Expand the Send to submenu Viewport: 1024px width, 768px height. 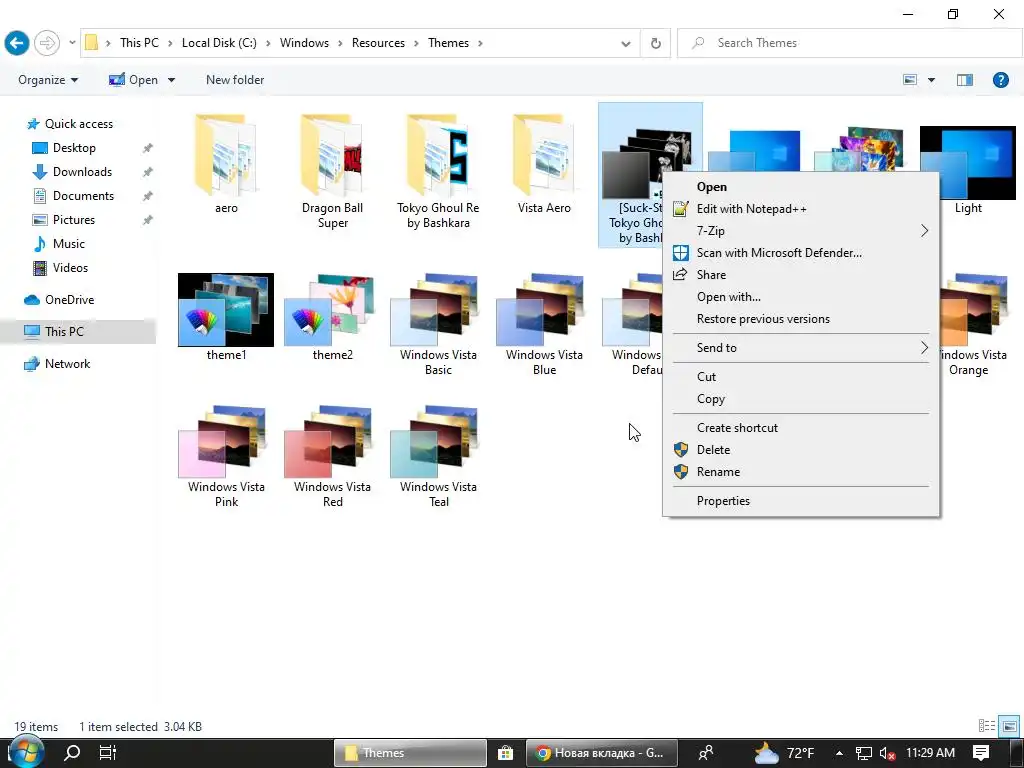(x=801, y=348)
